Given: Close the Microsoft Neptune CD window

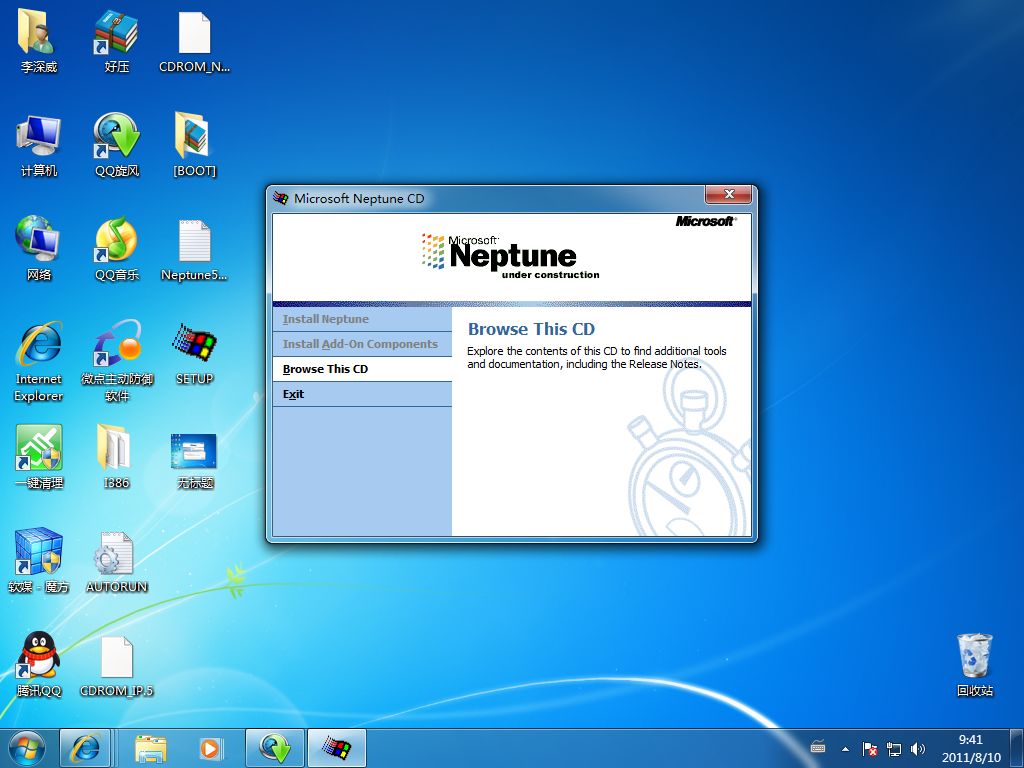Looking at the screenshot, I should [728, 195].
